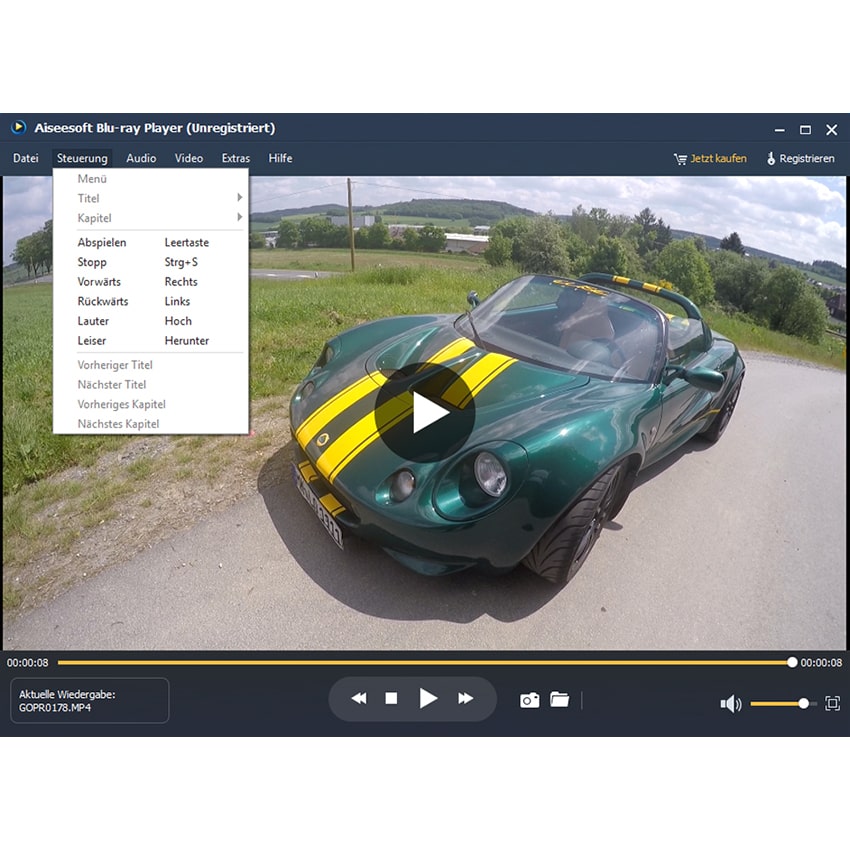Toggle fullscreen mode icon
Viewport: 850px width, 850px height.
click(832, 704)
